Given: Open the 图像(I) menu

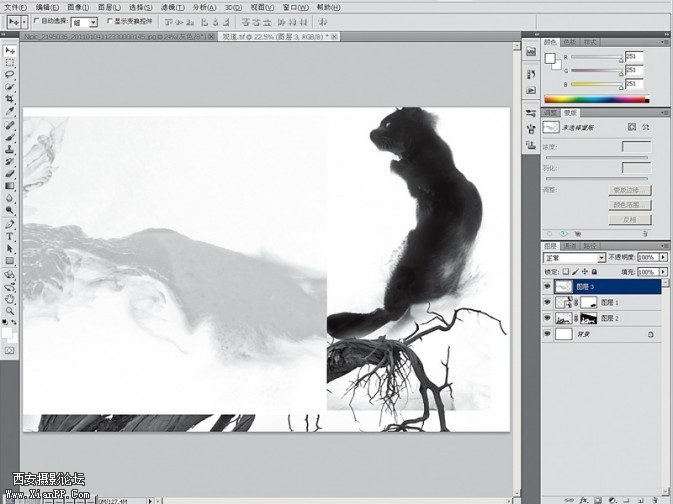Looking at the screenshot, I should tap(78, 7).
